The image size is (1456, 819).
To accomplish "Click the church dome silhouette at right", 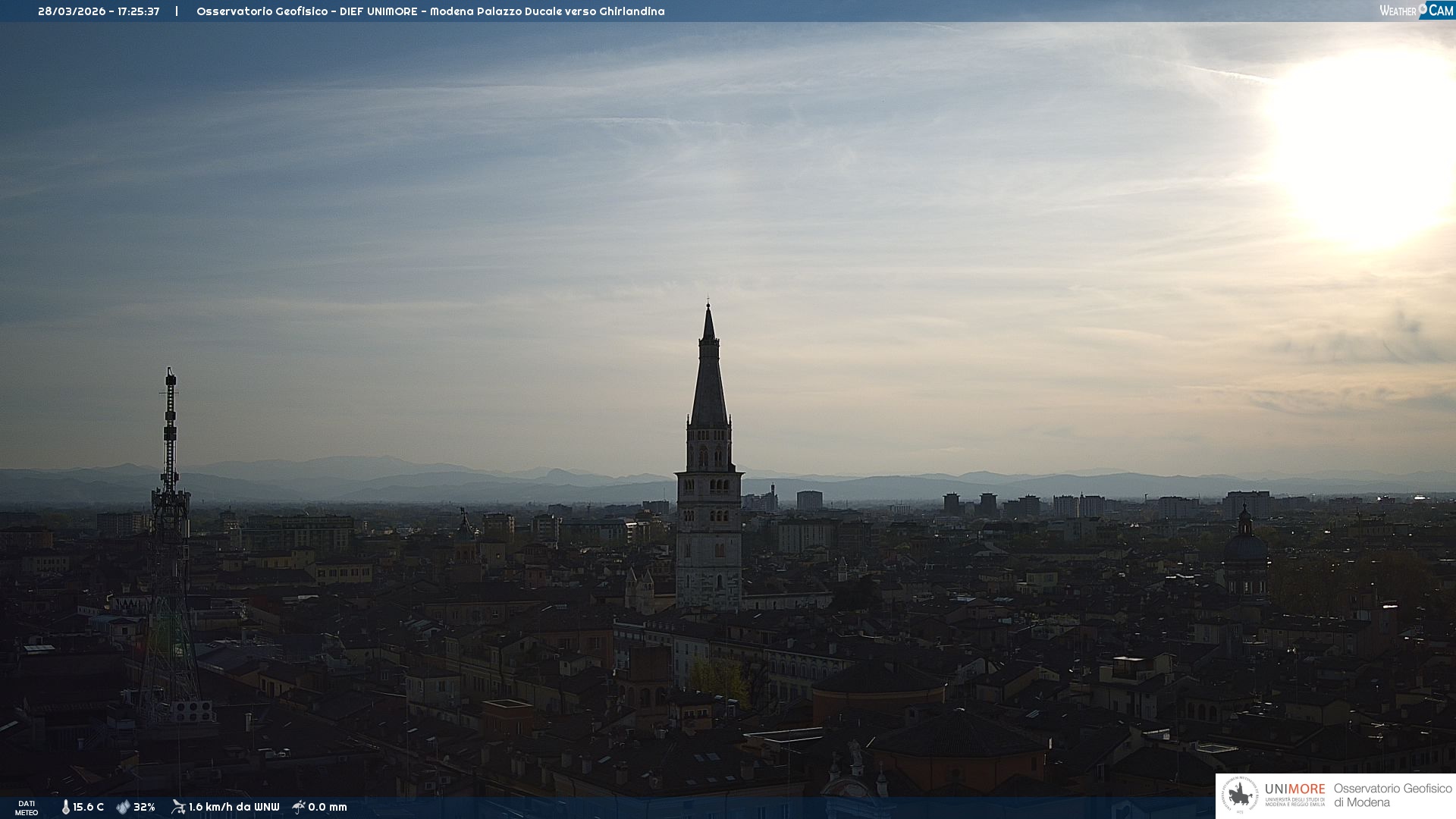I will pyautogui.click(x=1245, y=546).
